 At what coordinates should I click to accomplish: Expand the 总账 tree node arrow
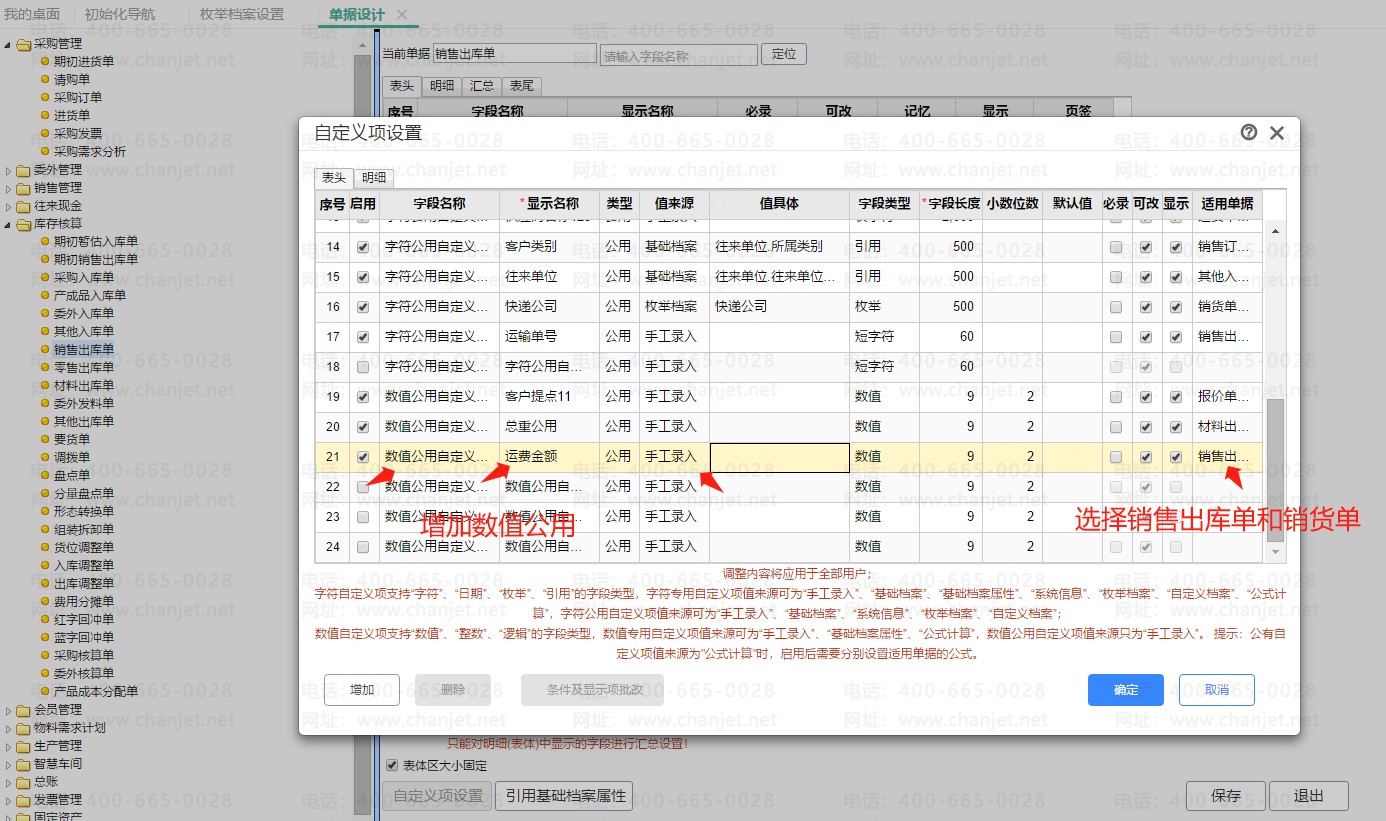8,782
